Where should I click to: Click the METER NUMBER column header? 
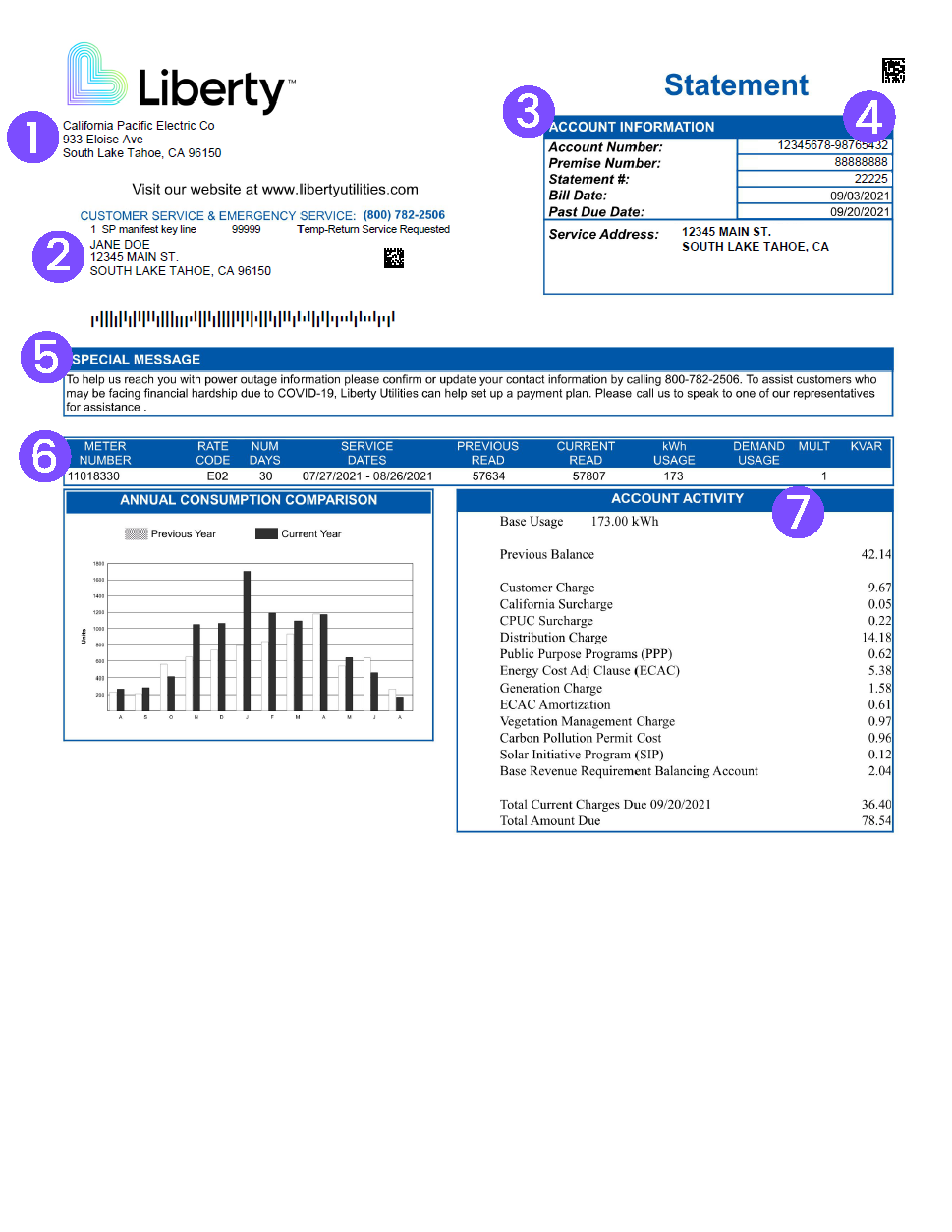(x=105, y=453)
